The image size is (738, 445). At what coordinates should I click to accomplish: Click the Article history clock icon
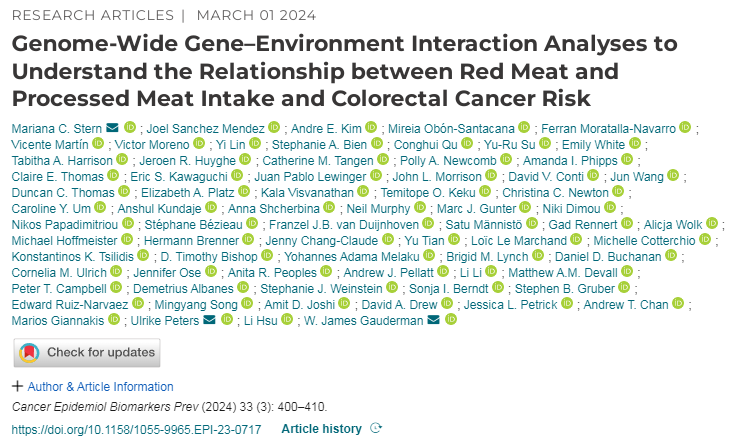376,428
